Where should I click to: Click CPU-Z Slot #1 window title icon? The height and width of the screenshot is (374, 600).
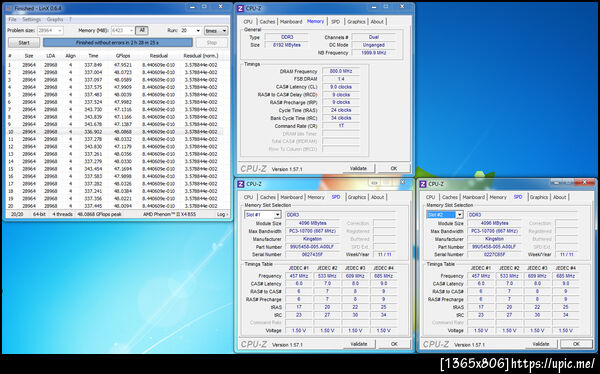coord(240,184)
